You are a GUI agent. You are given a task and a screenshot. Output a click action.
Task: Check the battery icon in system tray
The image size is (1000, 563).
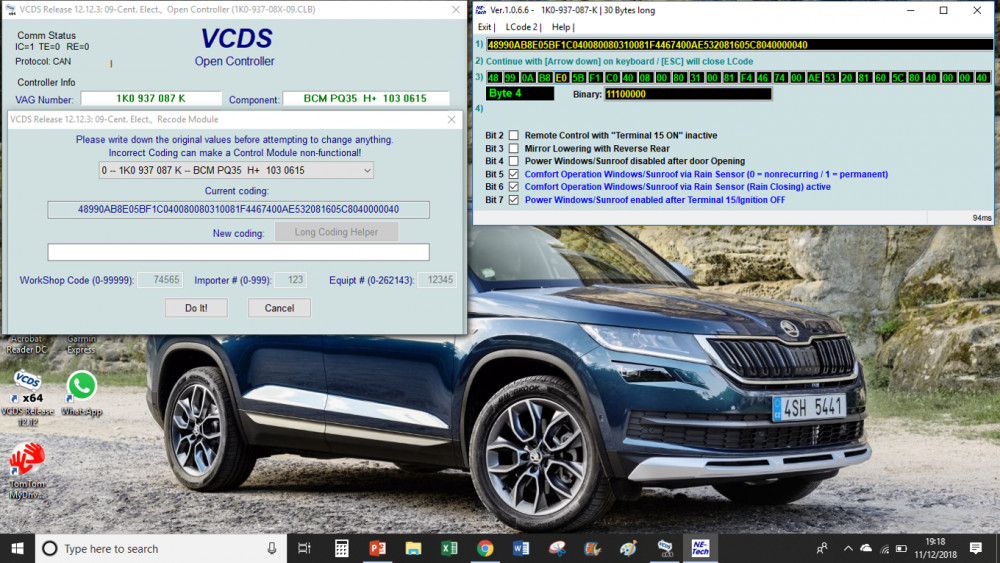point(901,548)
